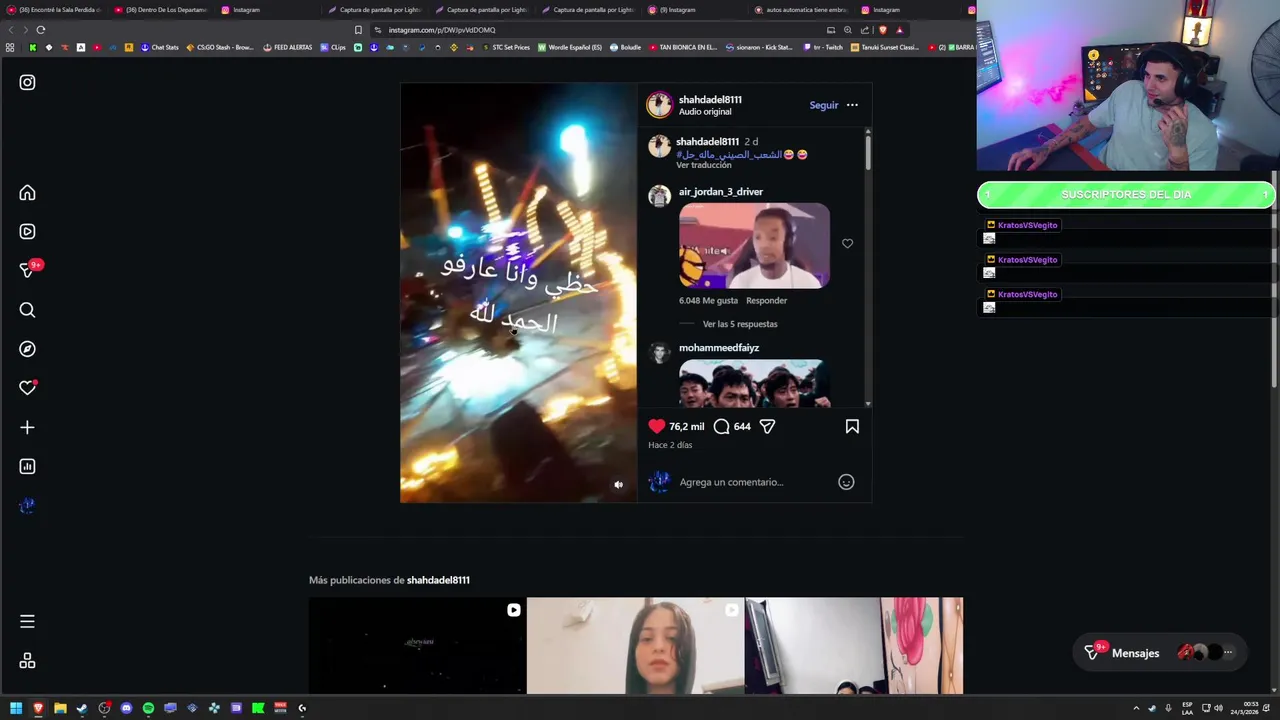Image resolution: width=1280 pixels, height=720 pixels.
Task: Click SUSCRIPTORES DEL DIA progress bar
Action: 1126,194
